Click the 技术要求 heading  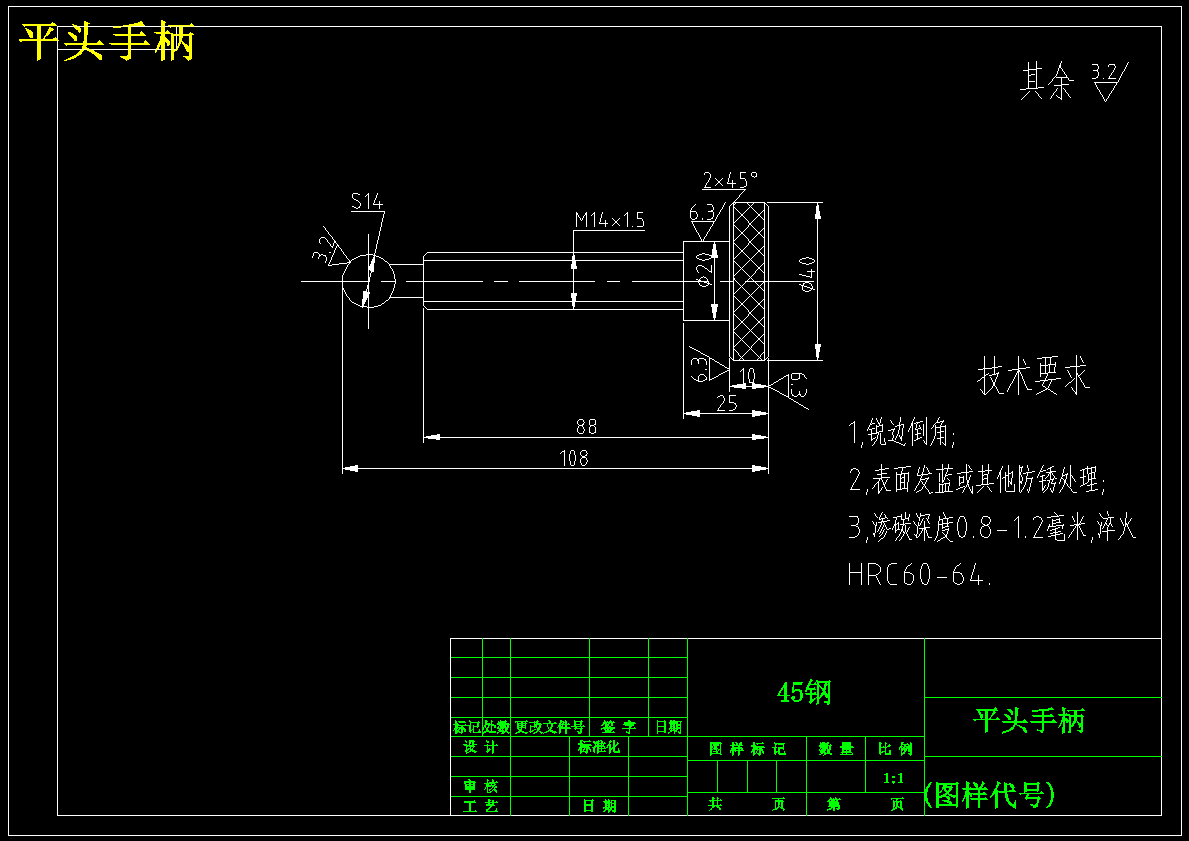point(1033,375)
